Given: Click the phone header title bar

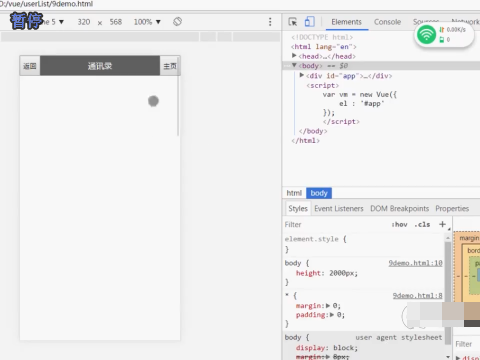Looking at the screenshot, I should (x=100, y=66).
